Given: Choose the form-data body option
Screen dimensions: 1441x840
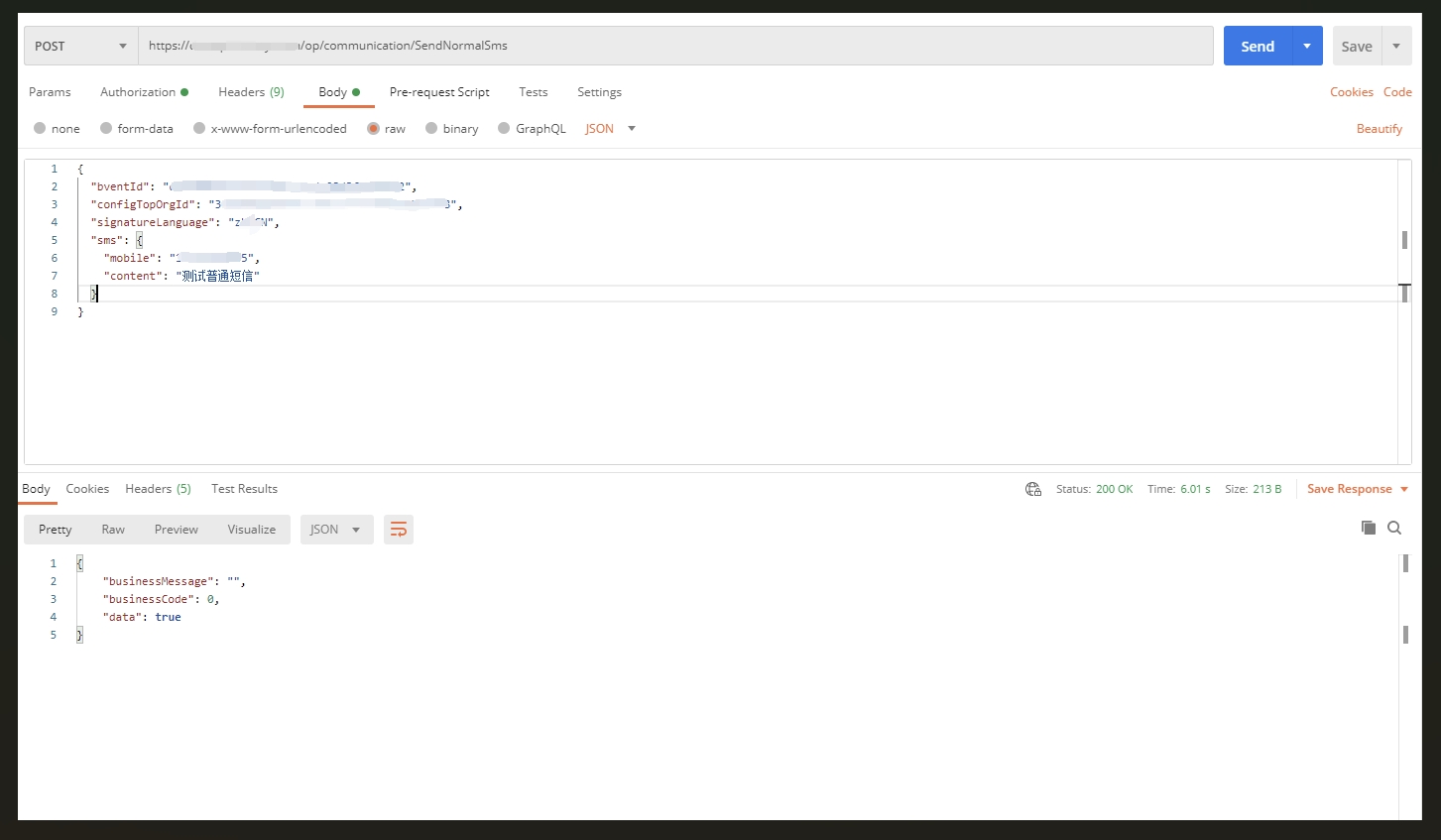Looking at the screenshot, I should (x=106, y=129).
